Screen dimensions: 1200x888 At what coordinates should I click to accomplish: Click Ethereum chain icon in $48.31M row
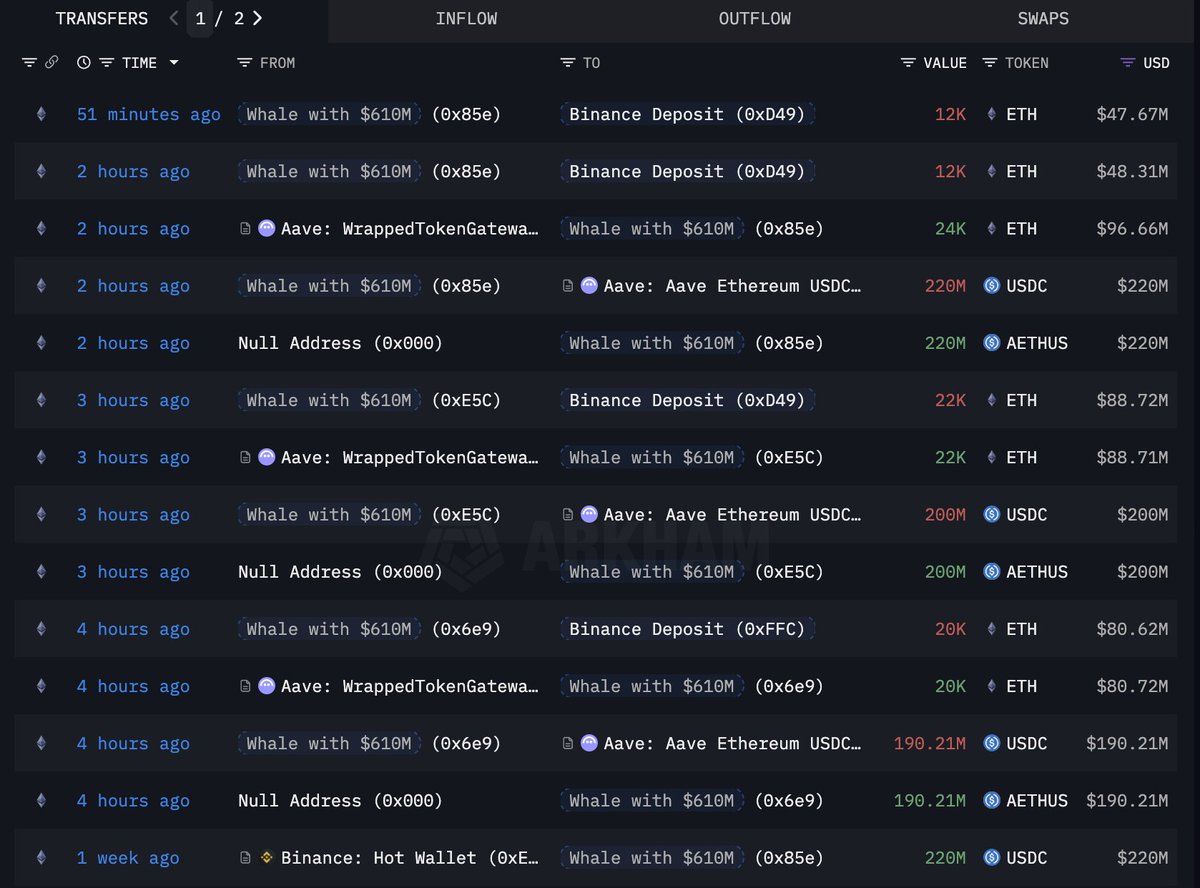pyautogui.click(x=41, y=171)
